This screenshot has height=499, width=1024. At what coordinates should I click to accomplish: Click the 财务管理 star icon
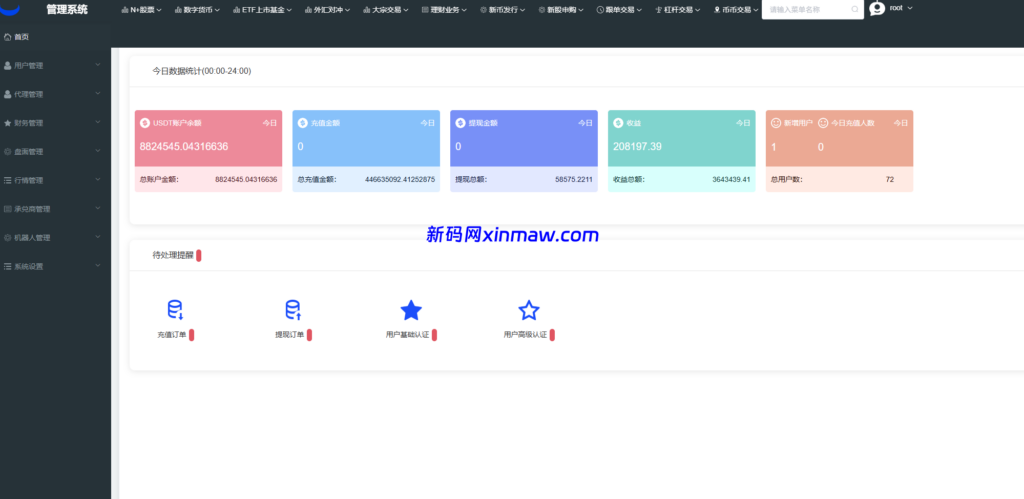pyautogui.click(x=7, y=123)
